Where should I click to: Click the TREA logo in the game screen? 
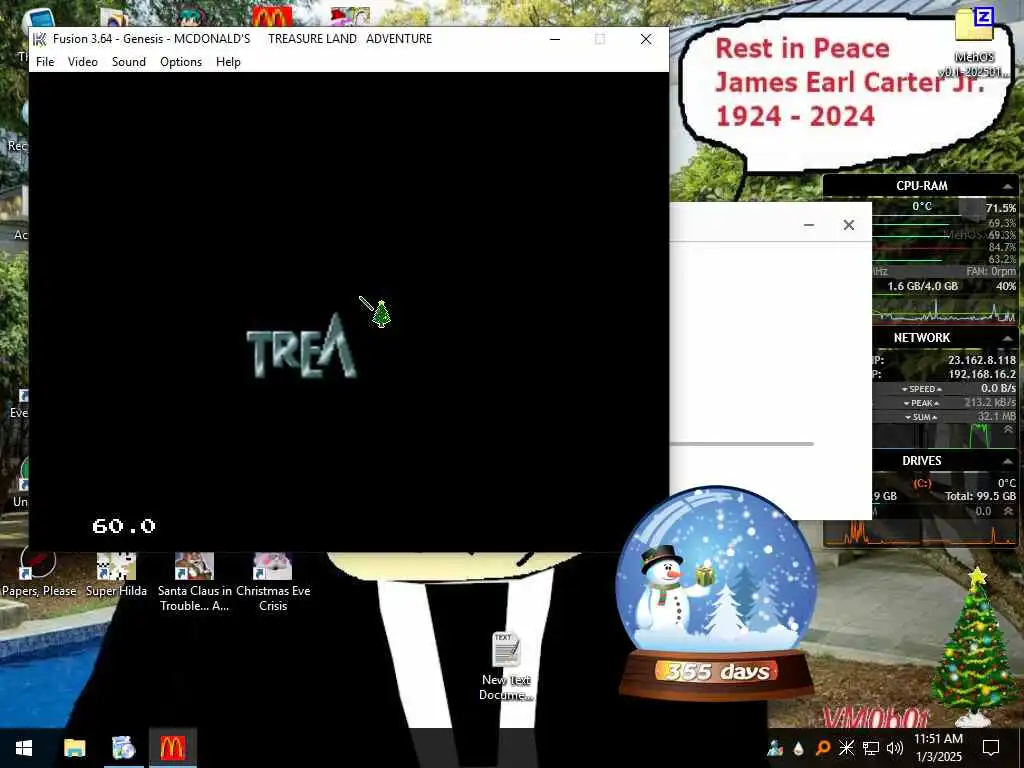(302, 345)
